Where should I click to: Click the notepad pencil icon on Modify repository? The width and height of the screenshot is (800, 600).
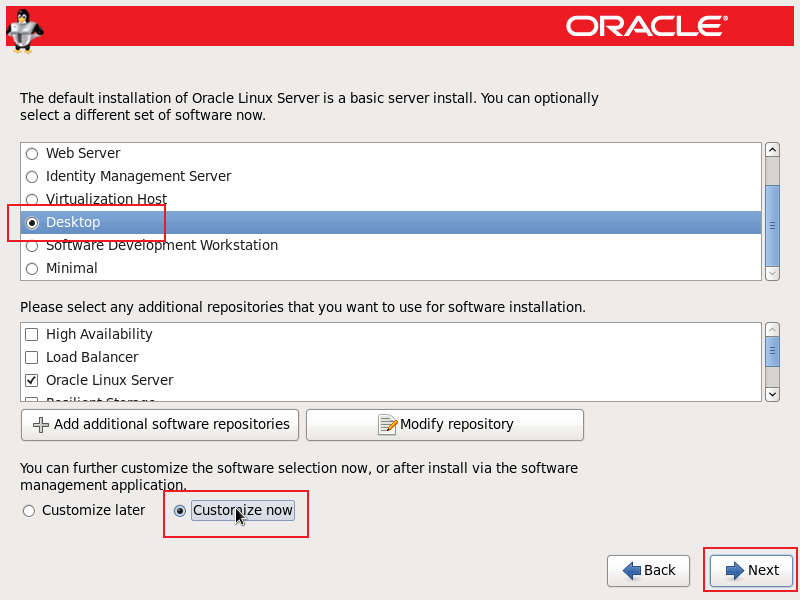coord(387,424)
